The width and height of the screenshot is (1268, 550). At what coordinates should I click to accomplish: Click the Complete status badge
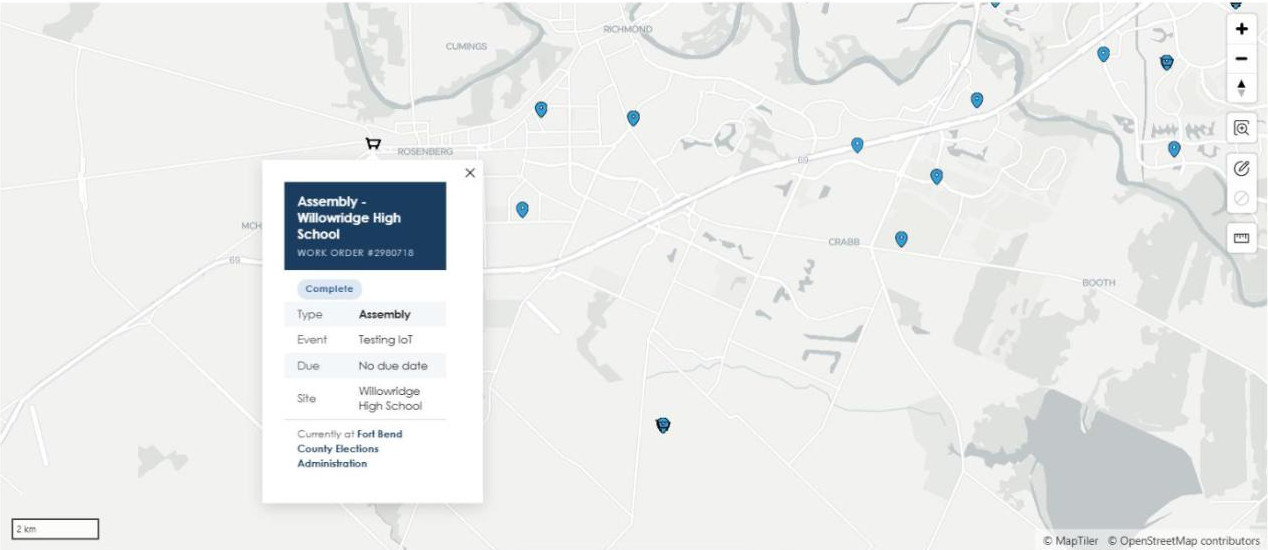(329, 289)
